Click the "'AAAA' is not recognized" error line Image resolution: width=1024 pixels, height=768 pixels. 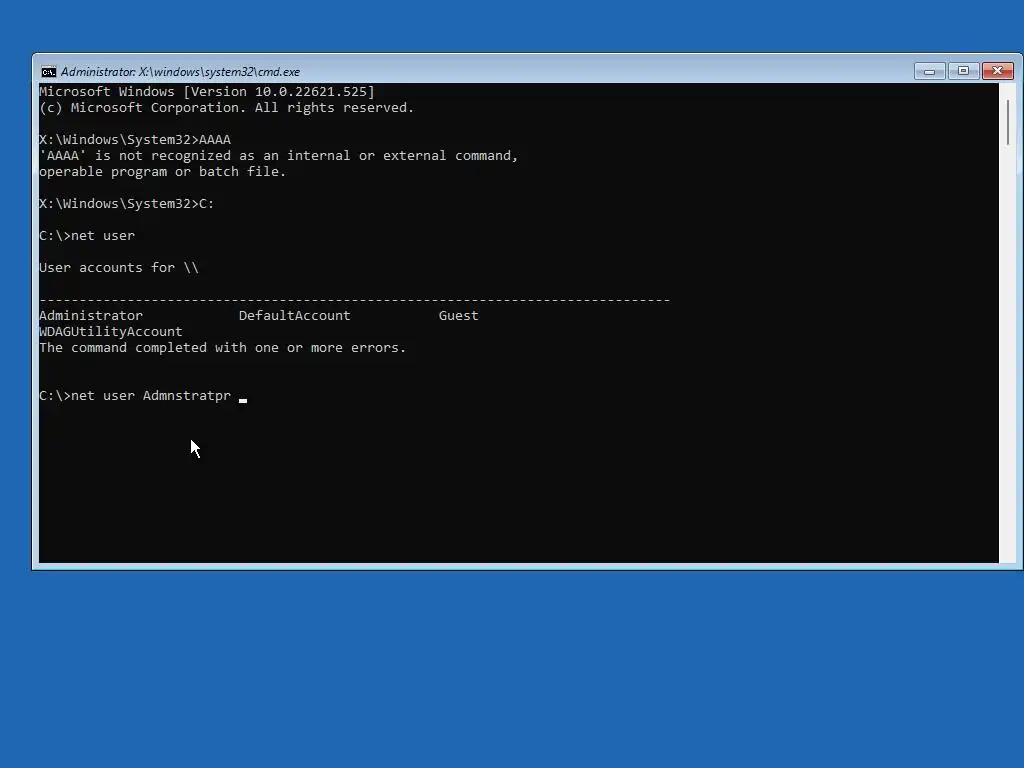pyautogui.click(x=279, y=155)
